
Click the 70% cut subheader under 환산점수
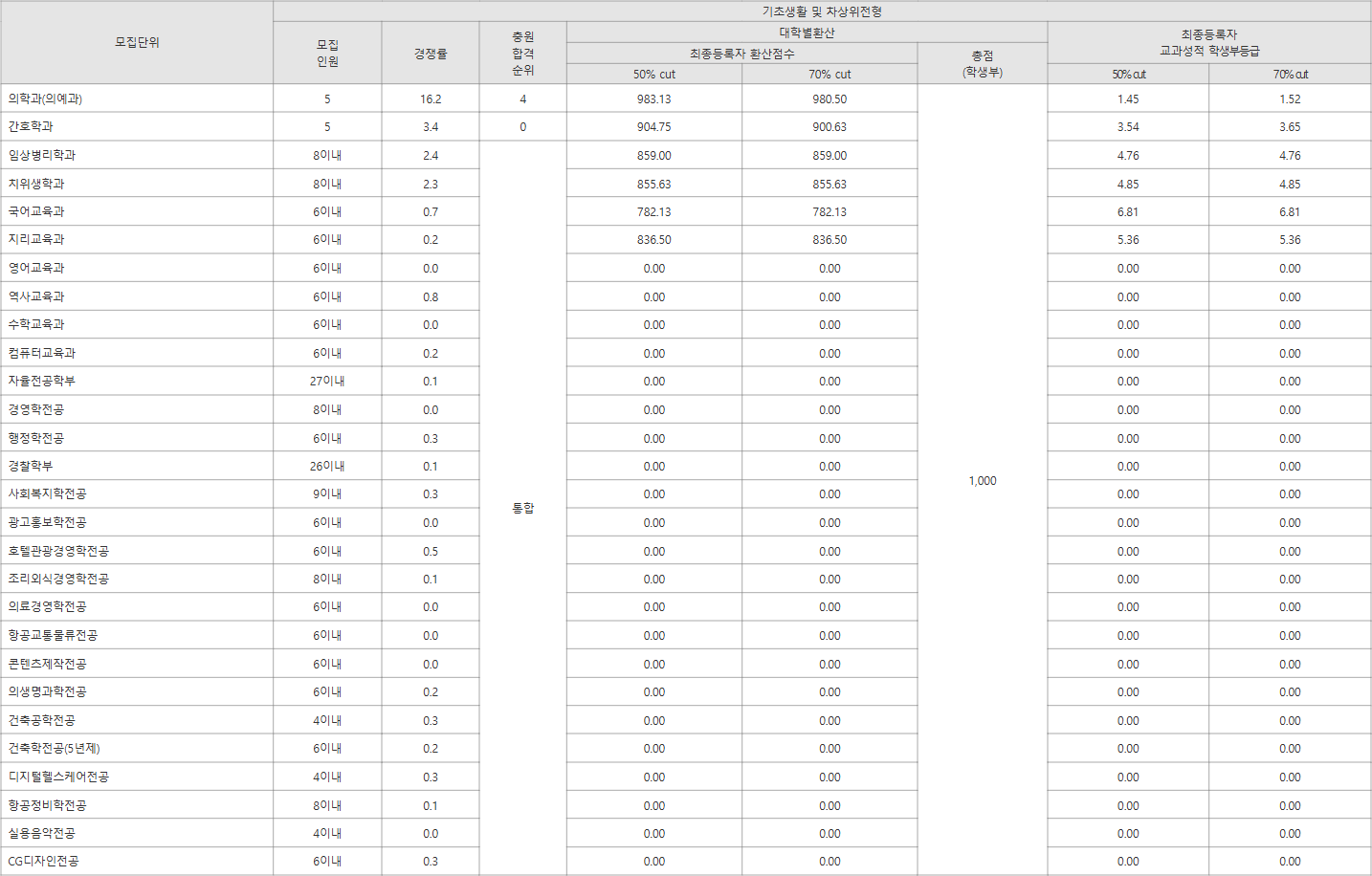830,74
